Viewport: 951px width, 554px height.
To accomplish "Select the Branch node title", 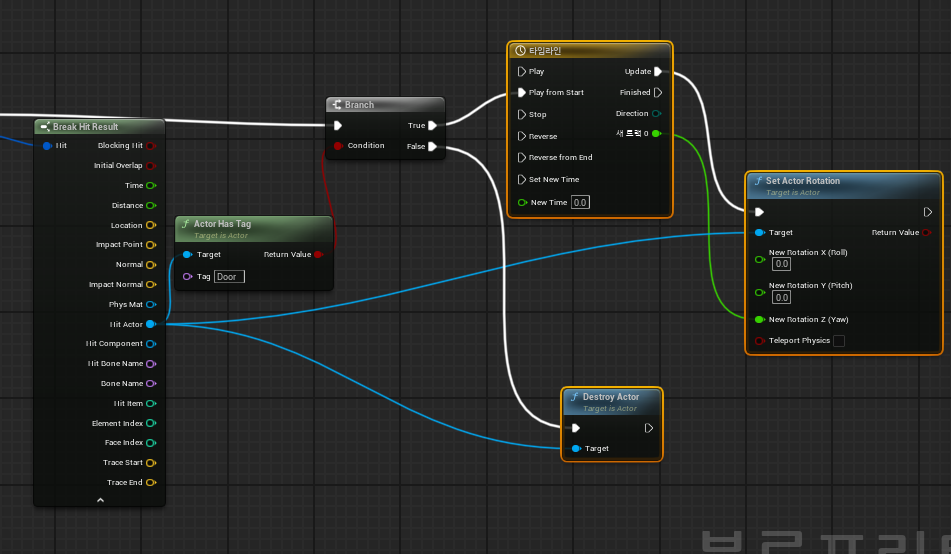I will [x=359, y=105].
